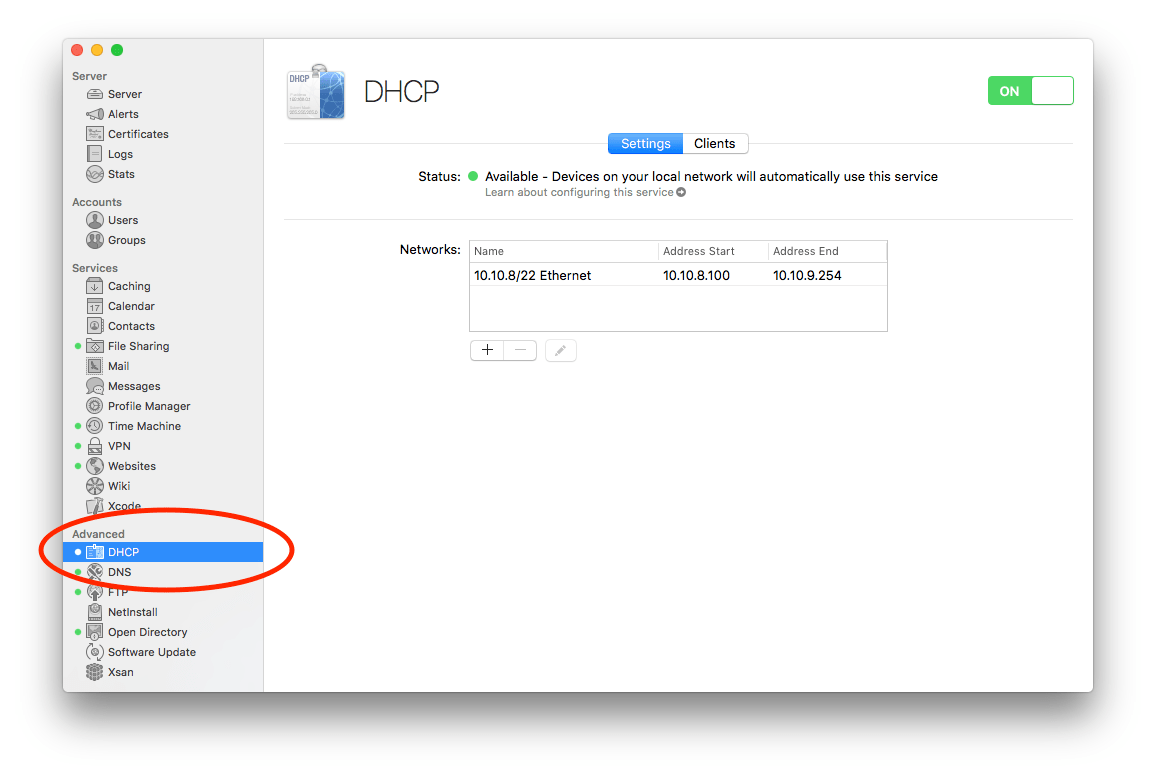Click the Xsan service icon
Image resolution: width=1176 pixels, height=779 pixels.
coord(93,671)
